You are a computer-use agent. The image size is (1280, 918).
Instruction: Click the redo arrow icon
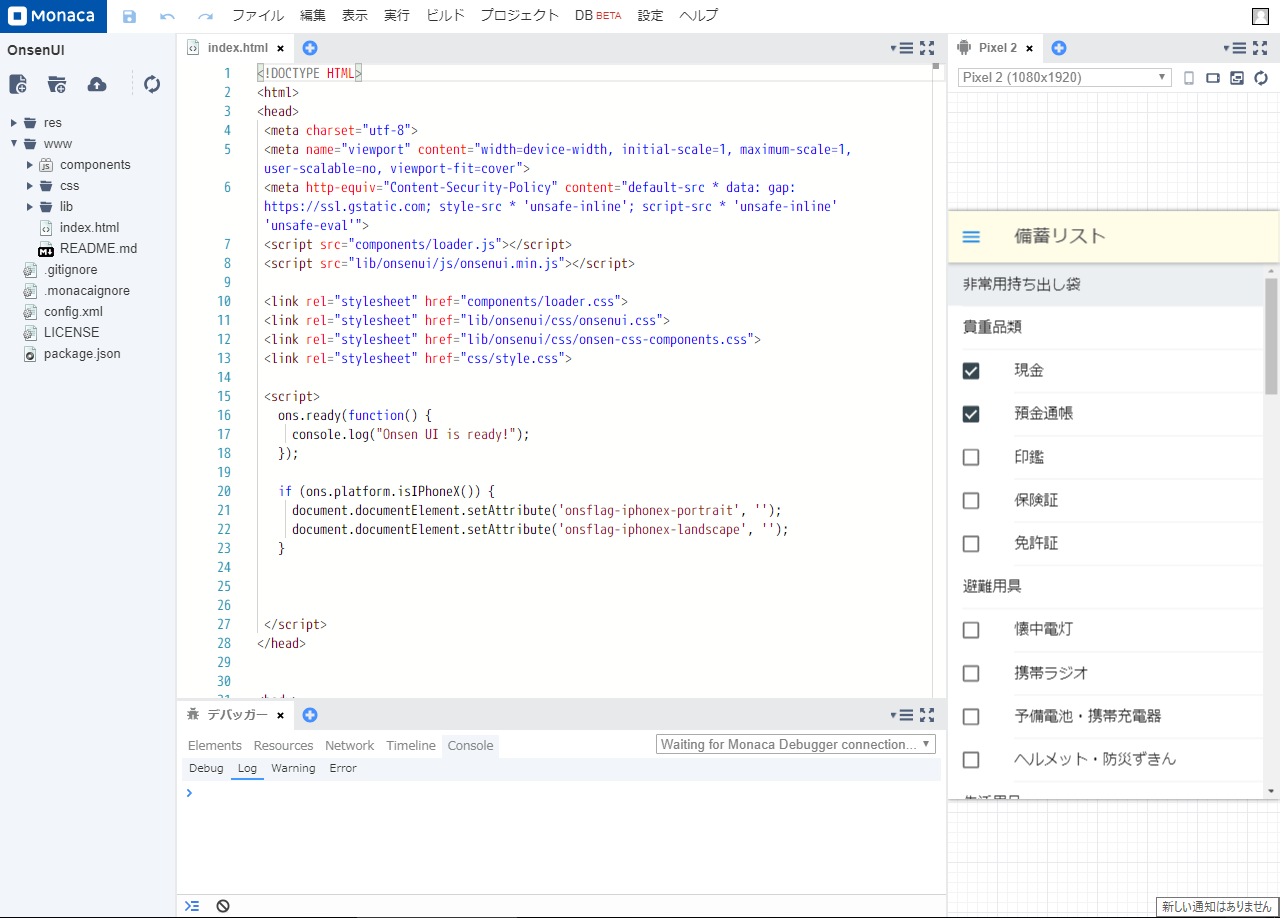click(x=205, y=16)
